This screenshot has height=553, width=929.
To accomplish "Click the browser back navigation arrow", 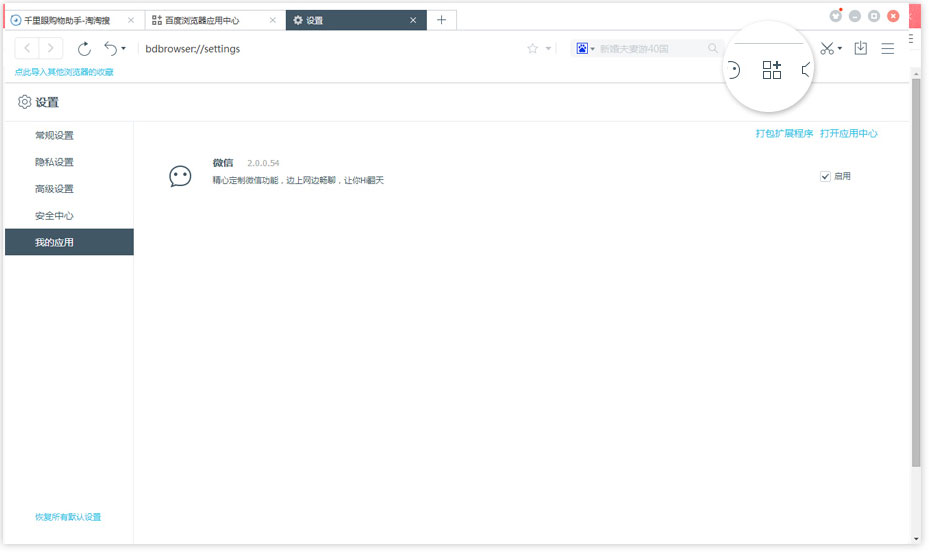I will coord(27,48).
